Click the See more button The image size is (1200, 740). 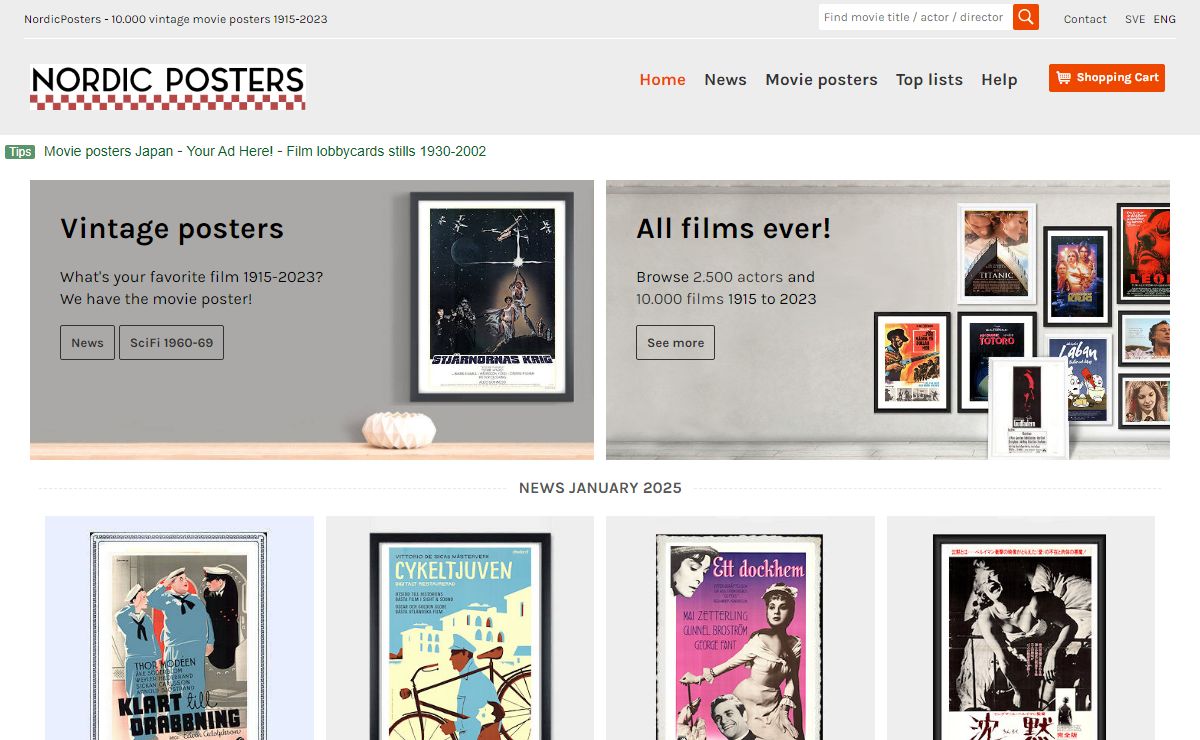[x=675, y=342]
